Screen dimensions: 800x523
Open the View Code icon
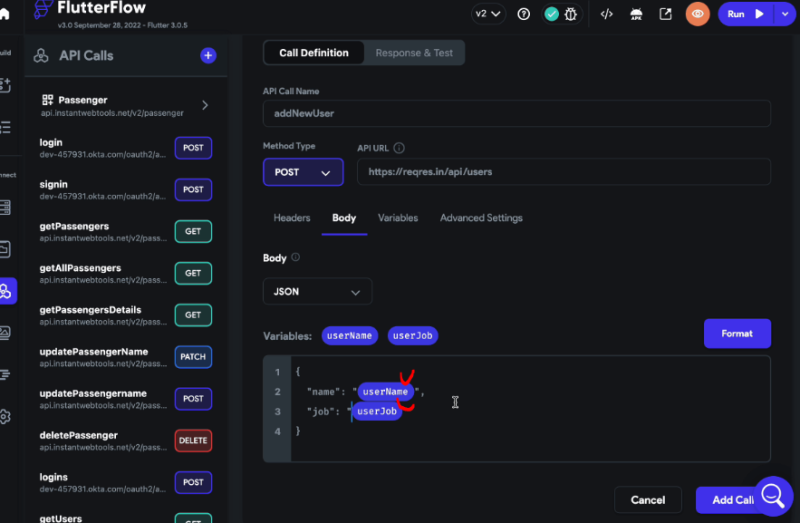[x=607, y=14]
